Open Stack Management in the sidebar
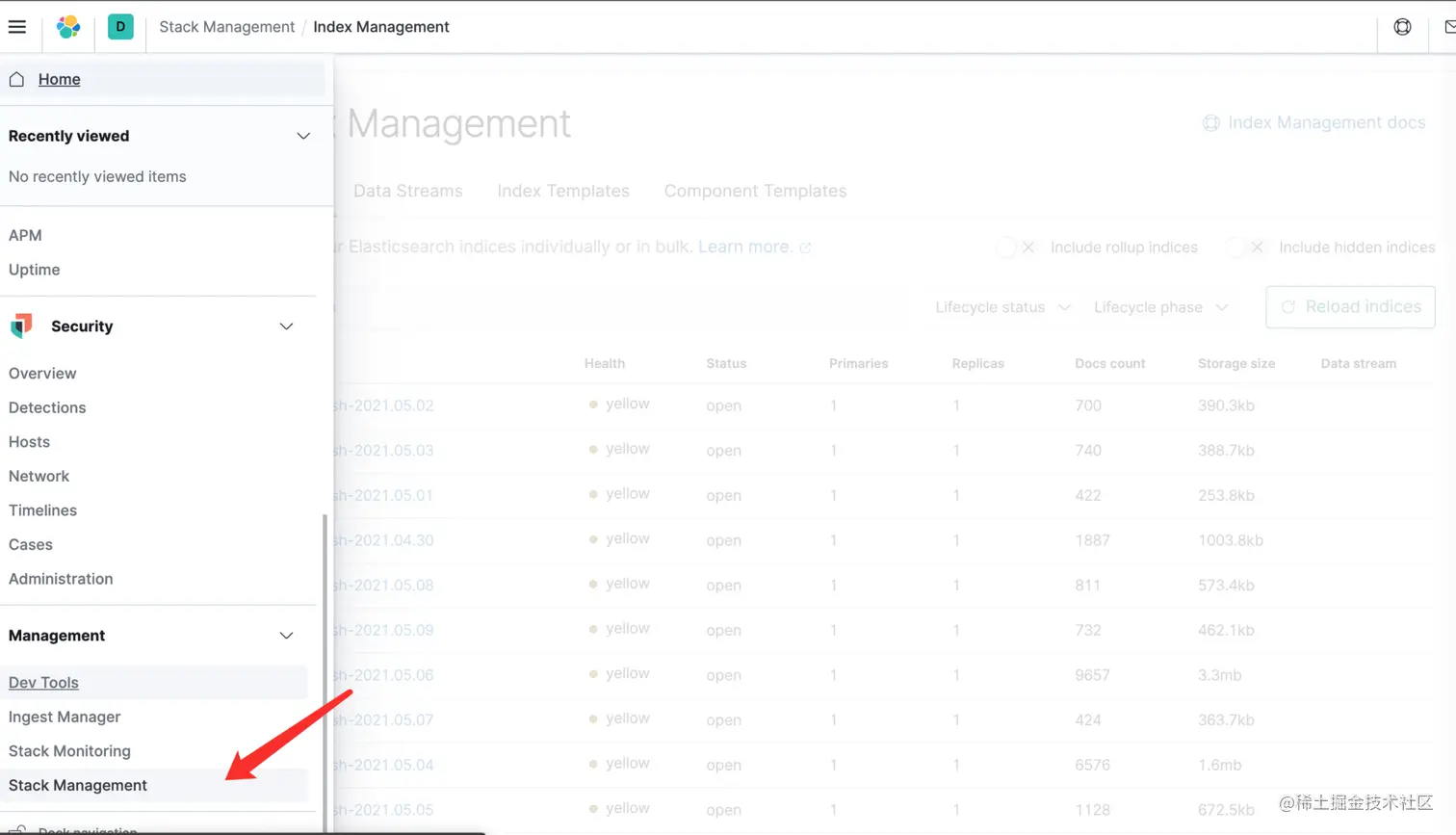 [x=78, y=785]
